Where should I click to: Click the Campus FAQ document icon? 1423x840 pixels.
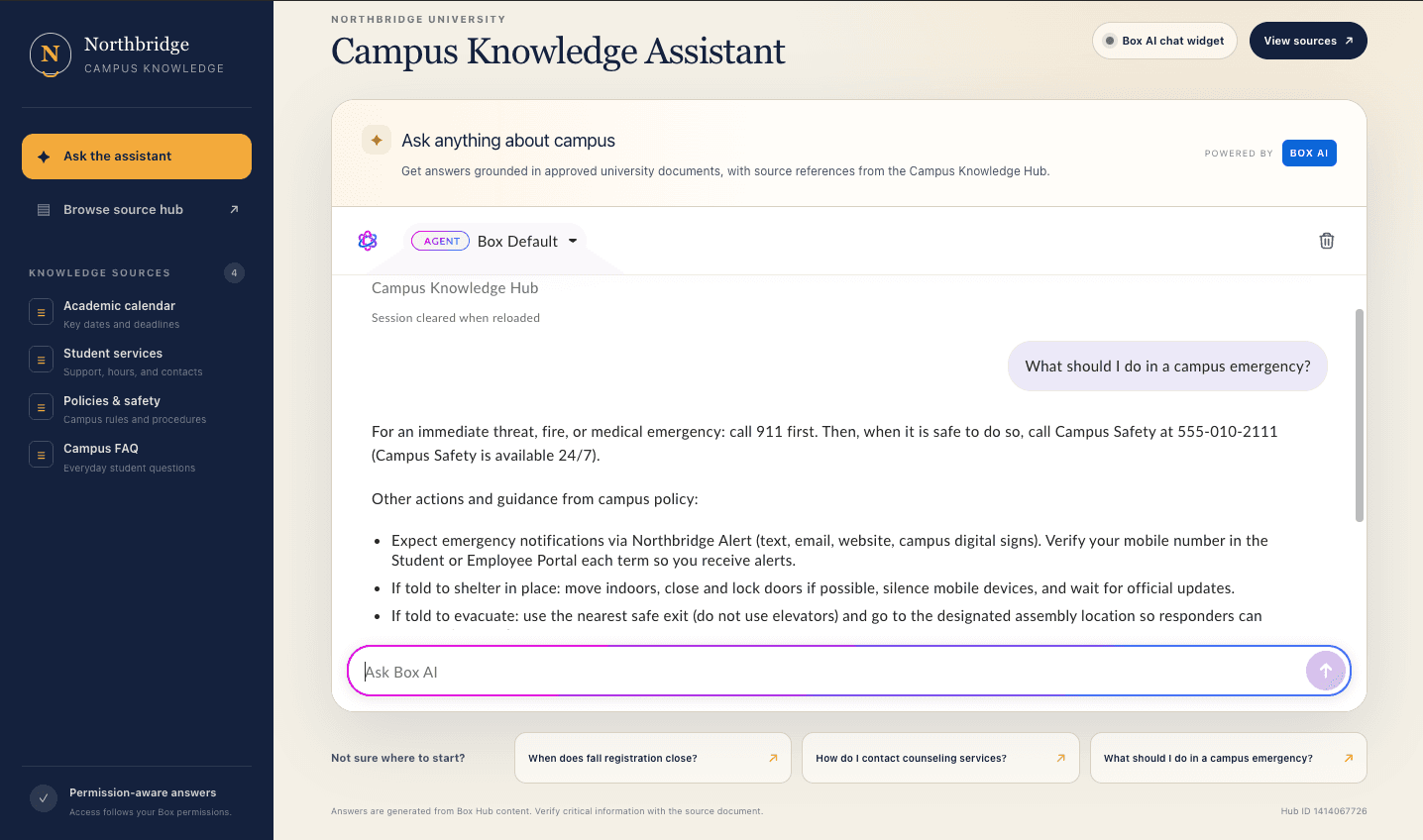[x=41, y=456]
